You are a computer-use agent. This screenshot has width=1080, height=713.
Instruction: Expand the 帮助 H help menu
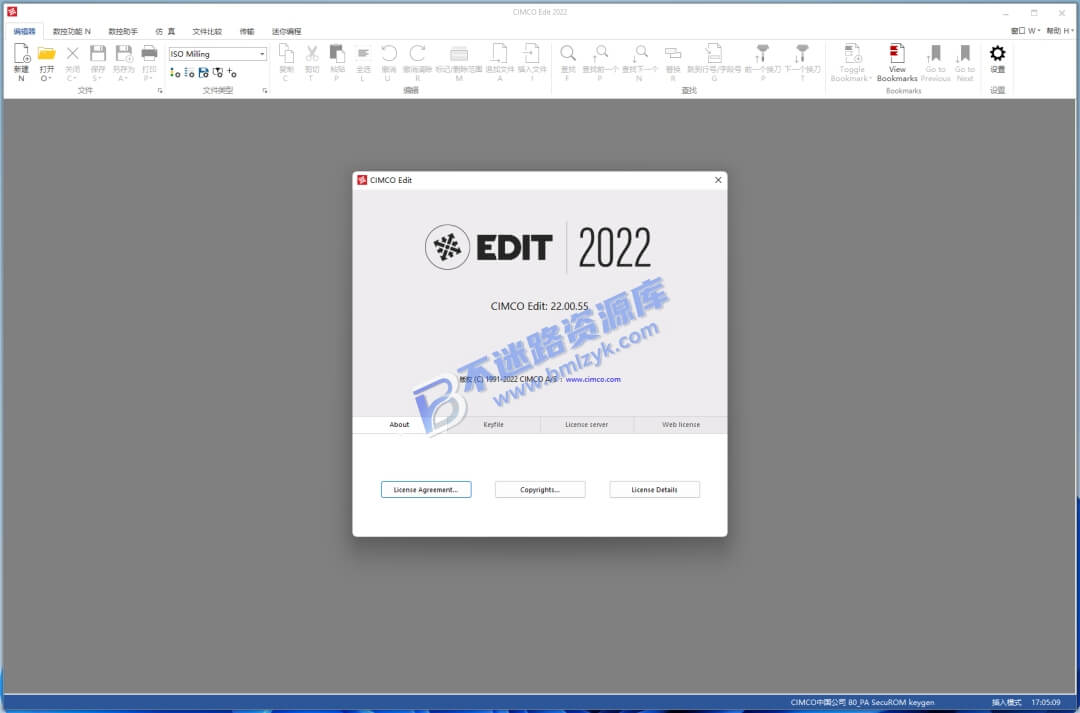(x=1059, y=30)
